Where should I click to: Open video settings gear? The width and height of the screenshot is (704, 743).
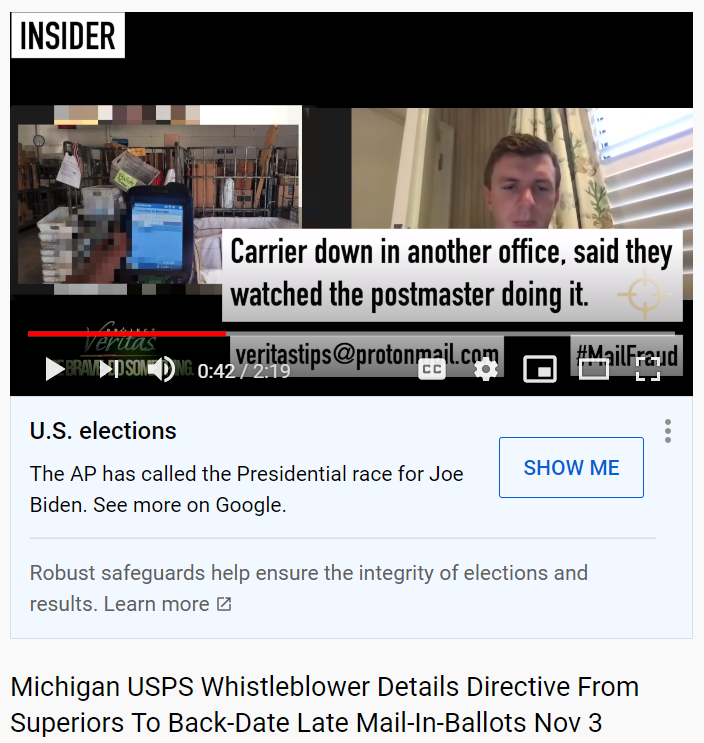tap(486, 370)
